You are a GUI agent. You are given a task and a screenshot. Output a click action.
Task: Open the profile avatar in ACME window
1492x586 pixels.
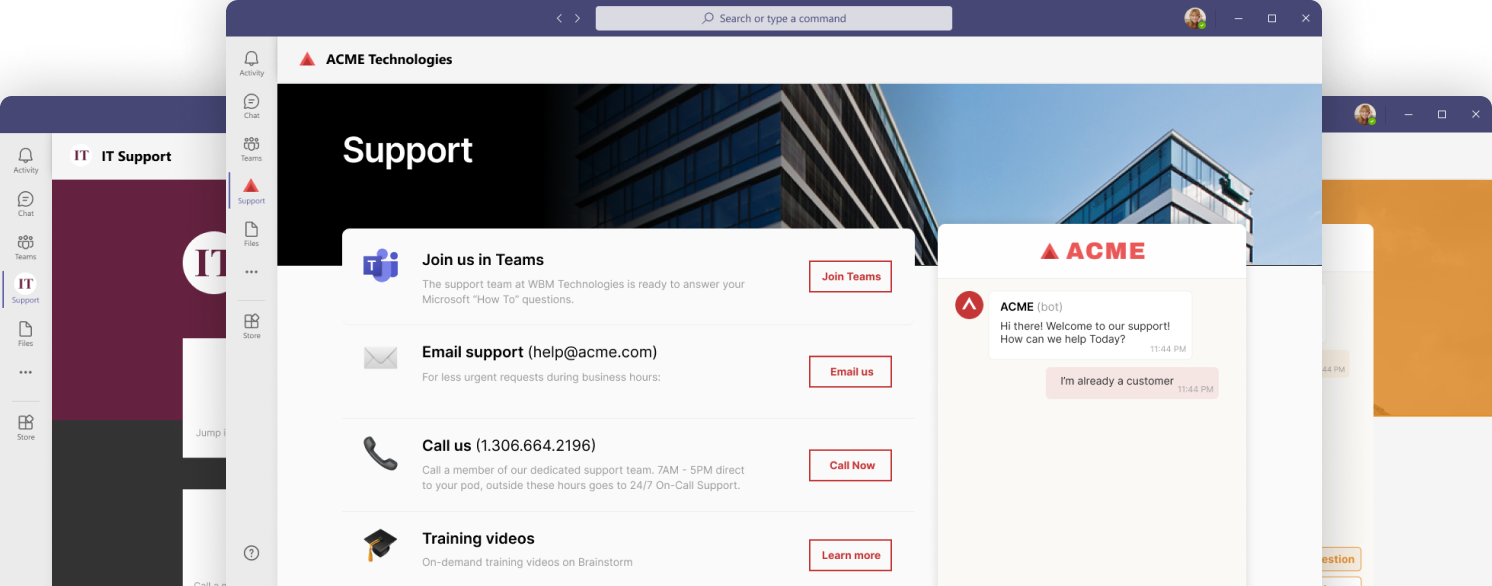coord(1195,18)
